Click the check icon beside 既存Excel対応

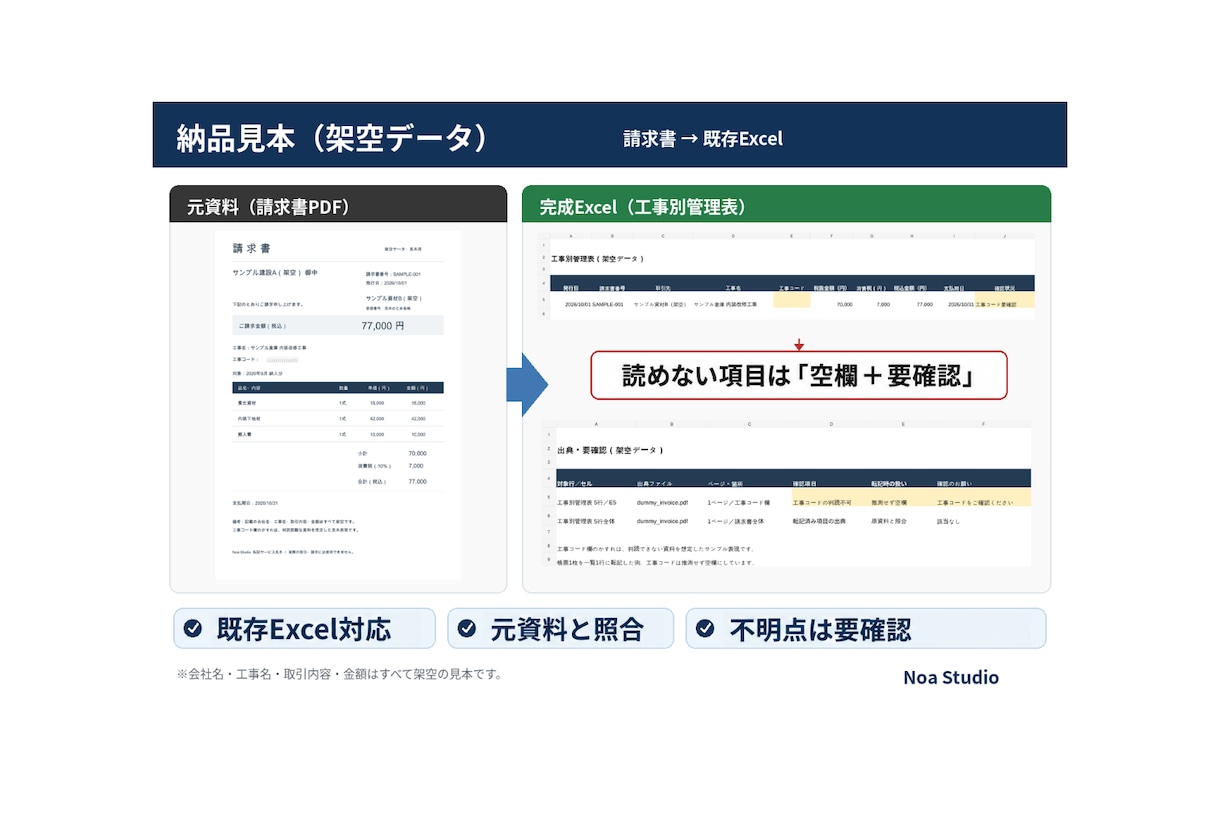coord(192,628)
